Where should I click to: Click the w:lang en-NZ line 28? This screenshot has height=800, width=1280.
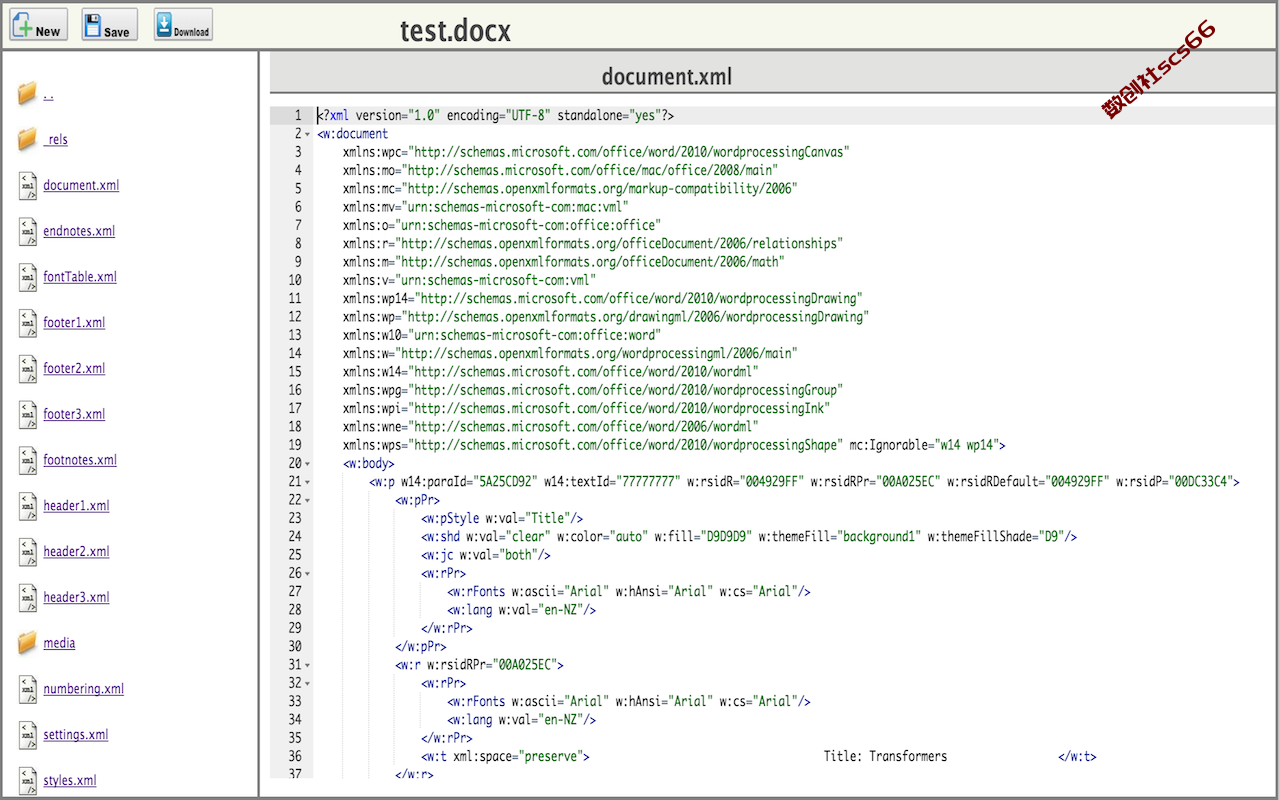click(521, 610)
